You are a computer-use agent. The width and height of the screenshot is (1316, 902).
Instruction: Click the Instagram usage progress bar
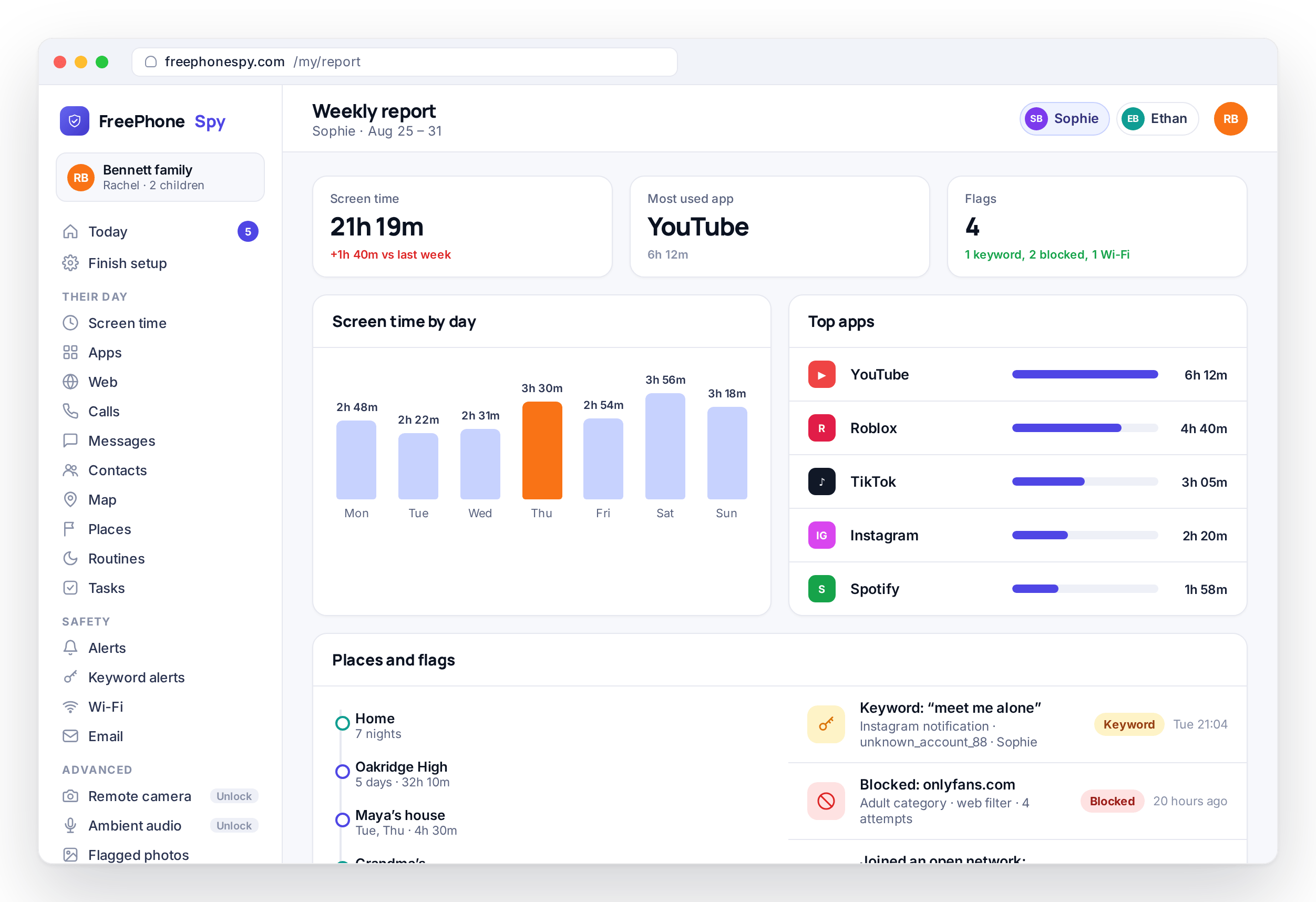point(1085,536)
